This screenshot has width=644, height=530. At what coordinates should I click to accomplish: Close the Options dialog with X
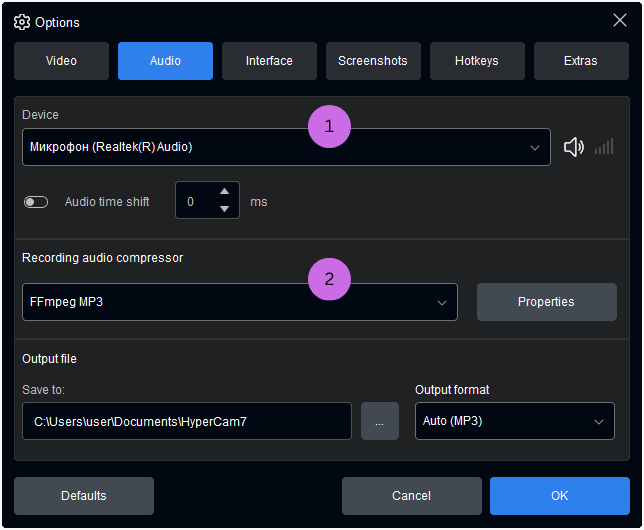(619, 20)
